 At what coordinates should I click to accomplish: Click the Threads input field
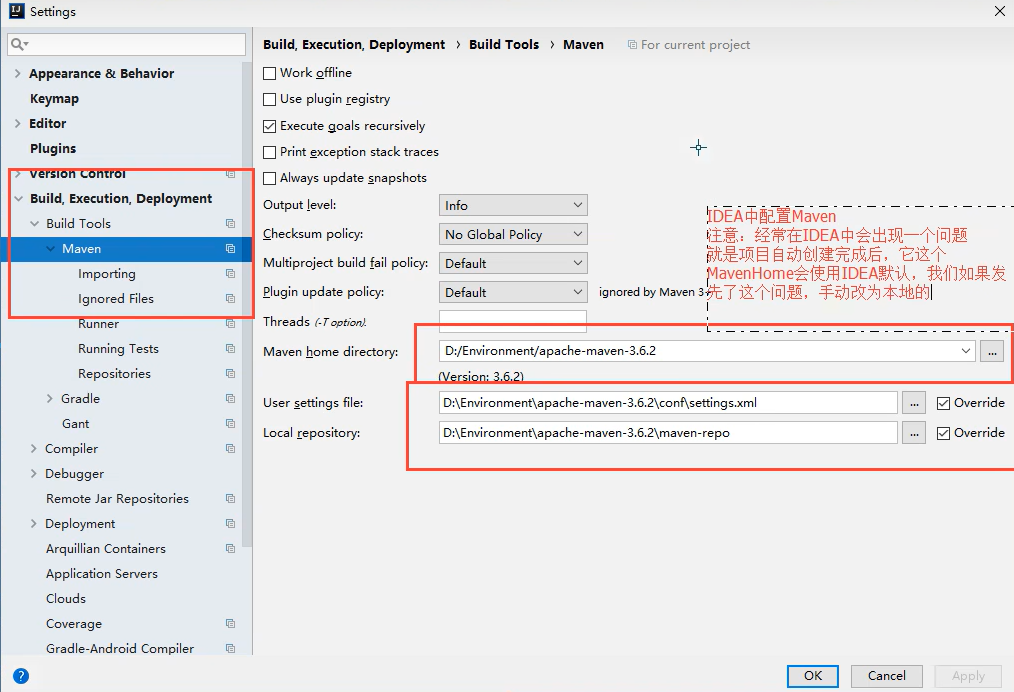(513, 321)
